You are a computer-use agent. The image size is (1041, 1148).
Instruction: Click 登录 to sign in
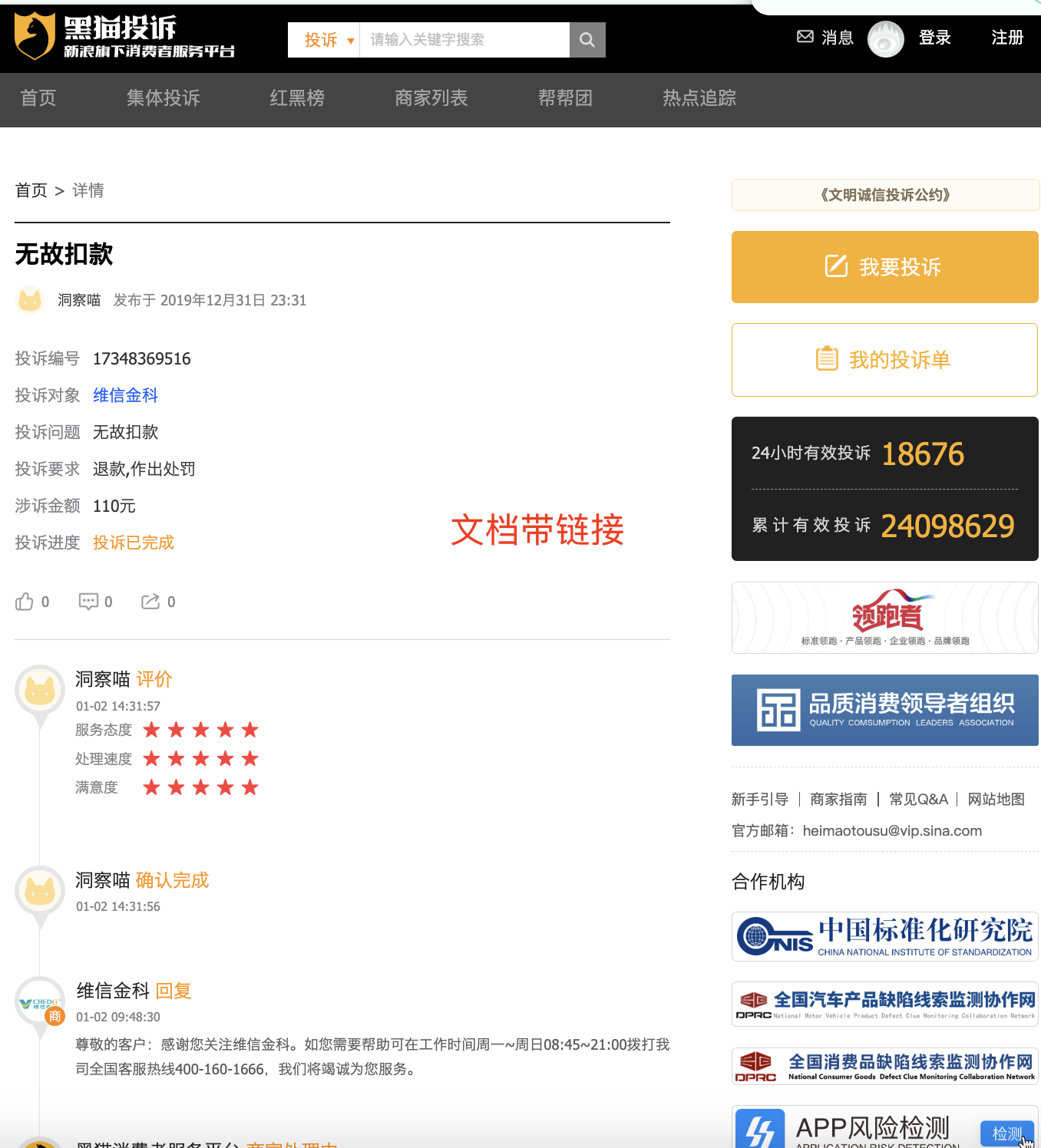tap(935, 38)
